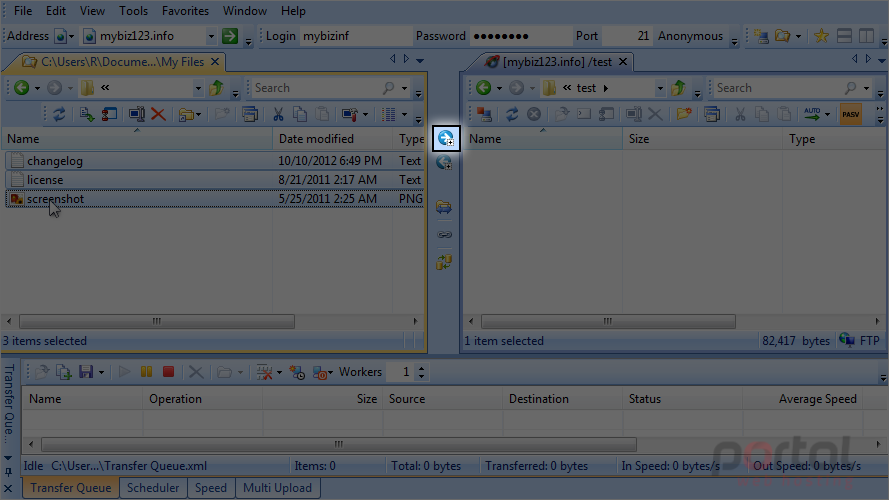The width and height of the screenshot is (889, 500).
Task: Toggle Anonymous login
Action: pyautogui.click(x=690, y=36)
